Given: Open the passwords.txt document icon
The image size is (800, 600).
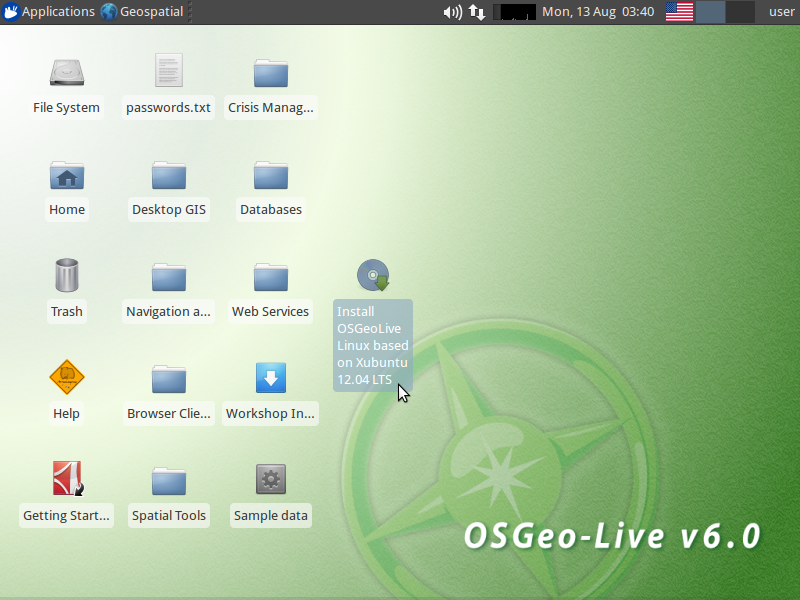Looking at the screenshot, I should click(169, 70).
